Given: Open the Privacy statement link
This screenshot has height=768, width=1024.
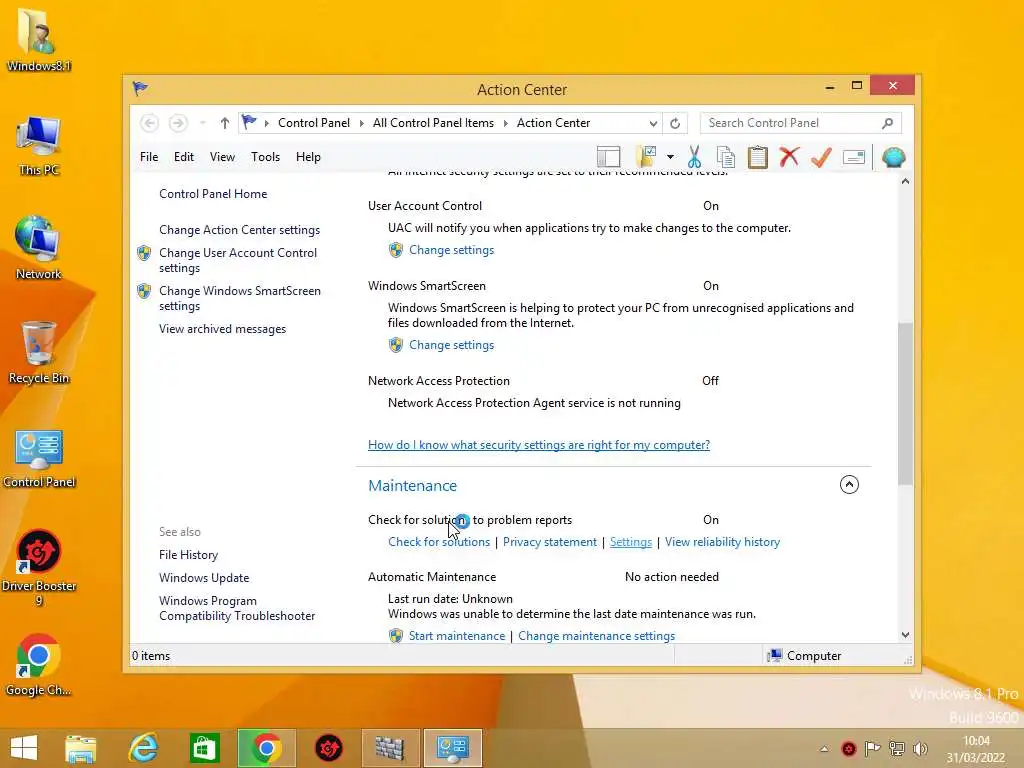Looking at the screenshot, I should coord(549,542).
